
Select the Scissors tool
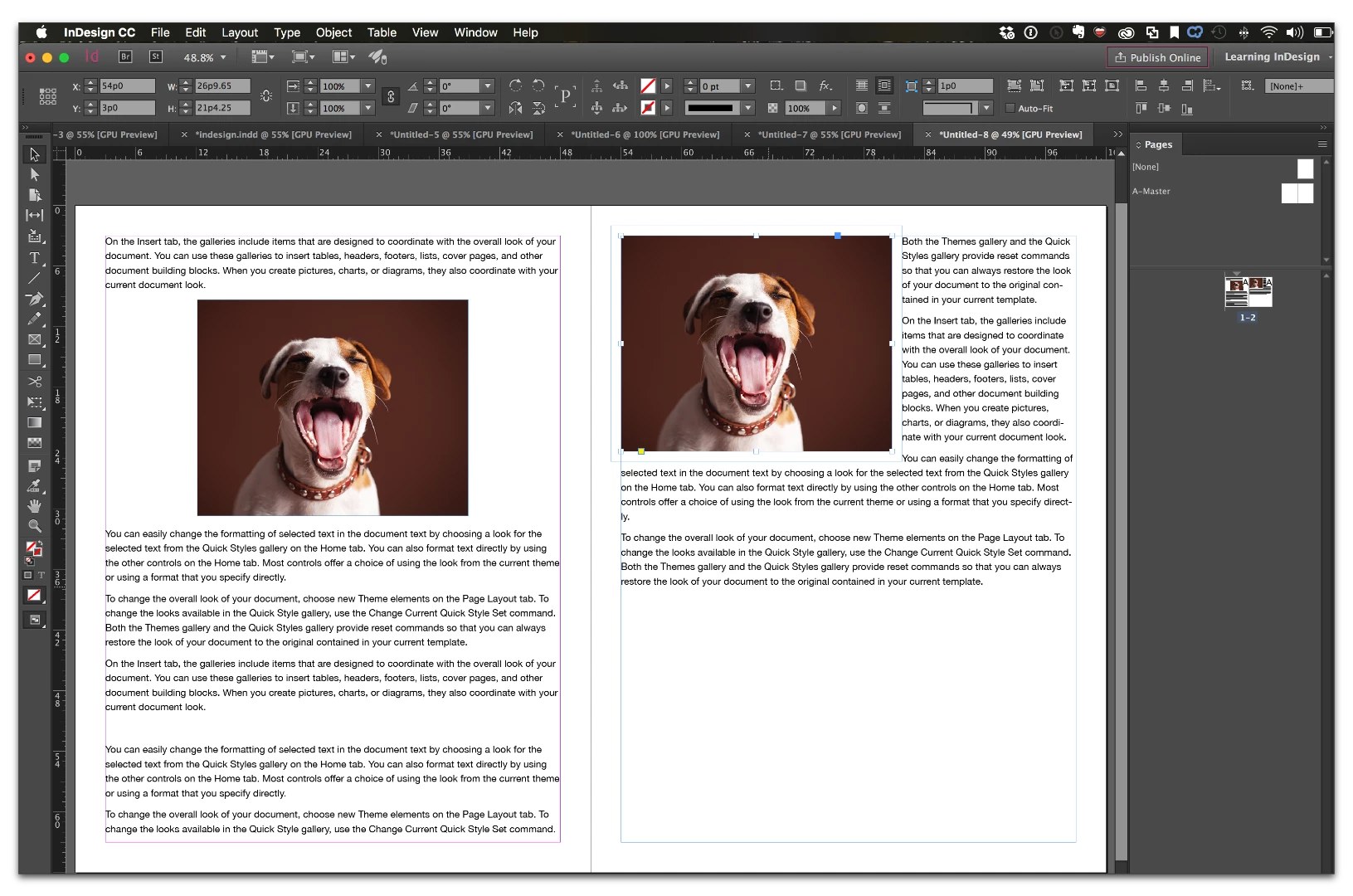[34, 382]
